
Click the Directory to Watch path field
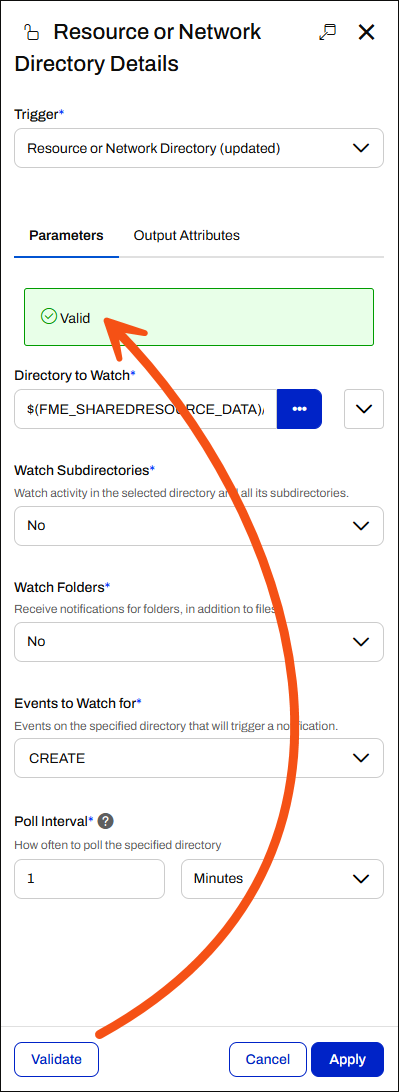146,409
